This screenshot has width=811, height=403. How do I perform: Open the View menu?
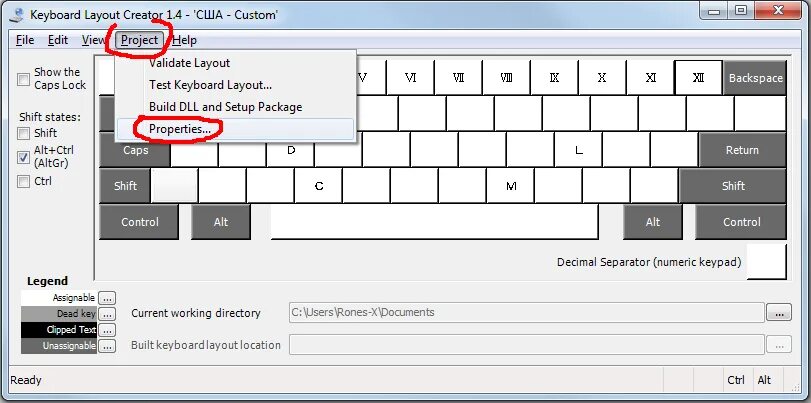coord(94,40)
